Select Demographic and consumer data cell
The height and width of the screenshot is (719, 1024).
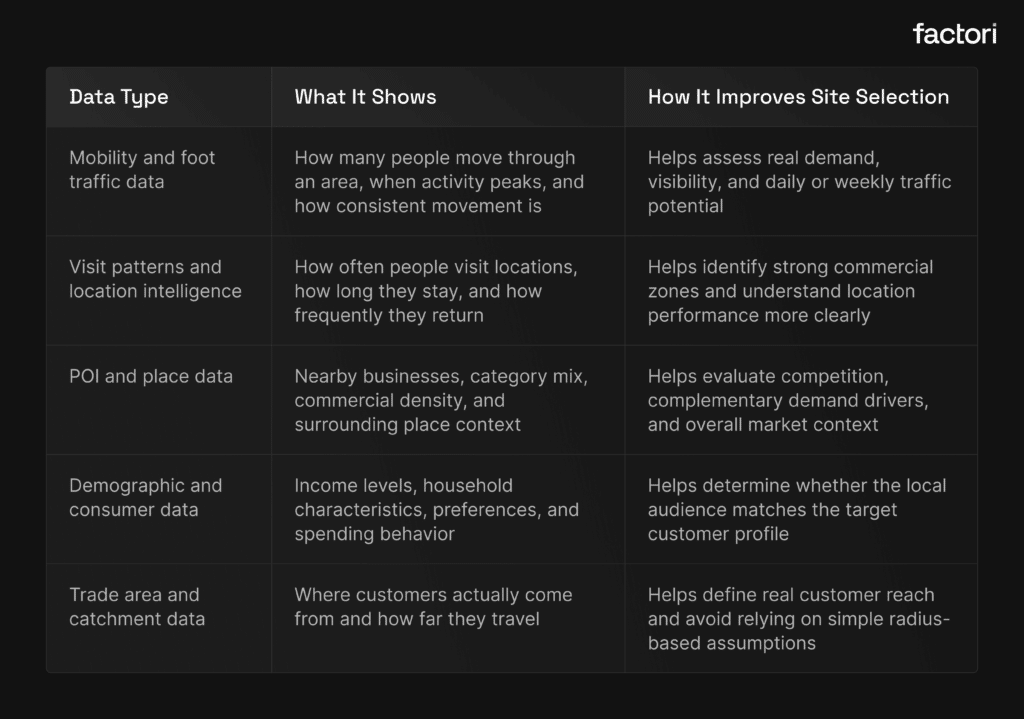click(x=145, y=498)
